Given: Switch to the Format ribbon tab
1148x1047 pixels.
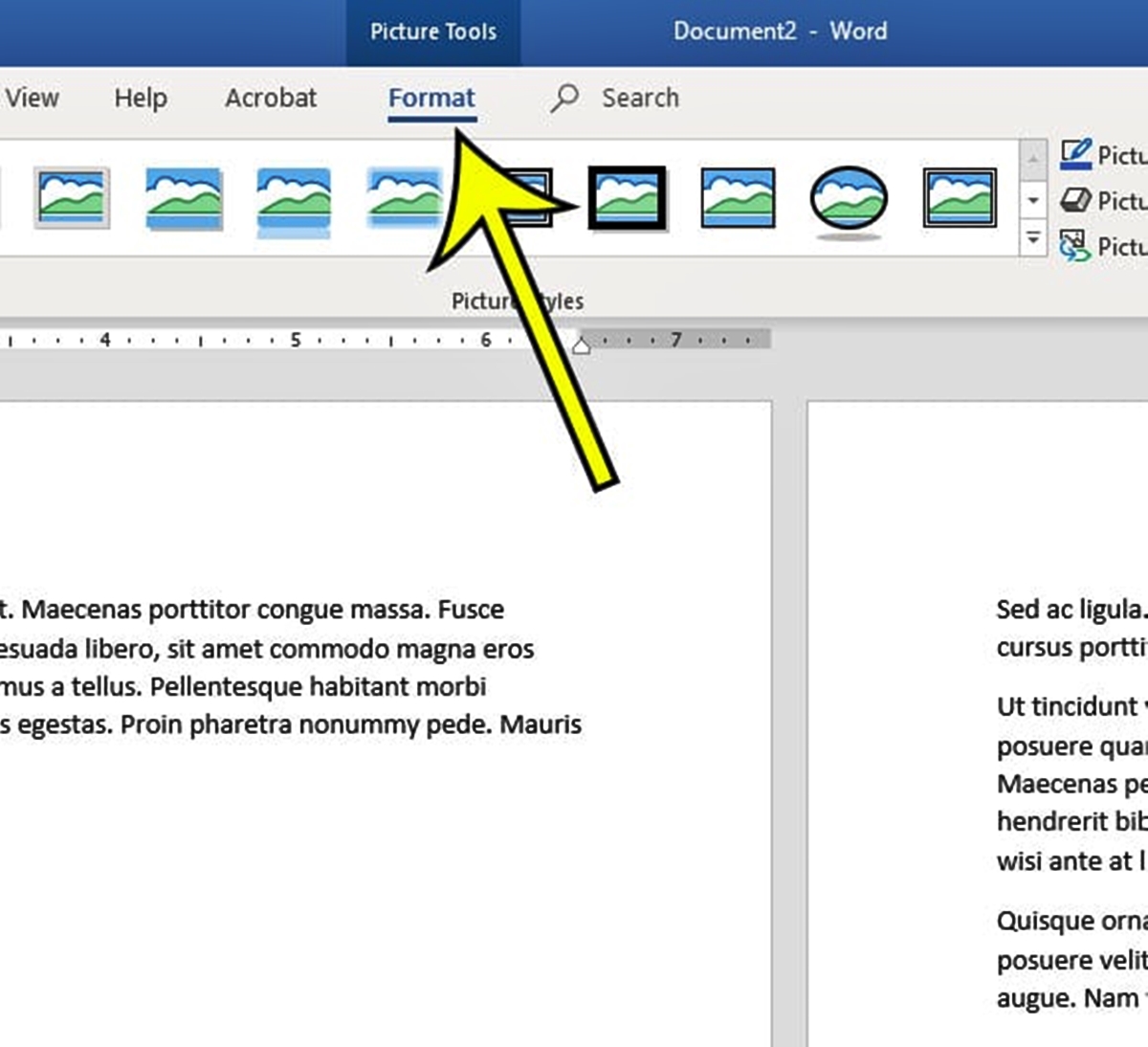Looking at the screenshot, I should click(431, 97).
